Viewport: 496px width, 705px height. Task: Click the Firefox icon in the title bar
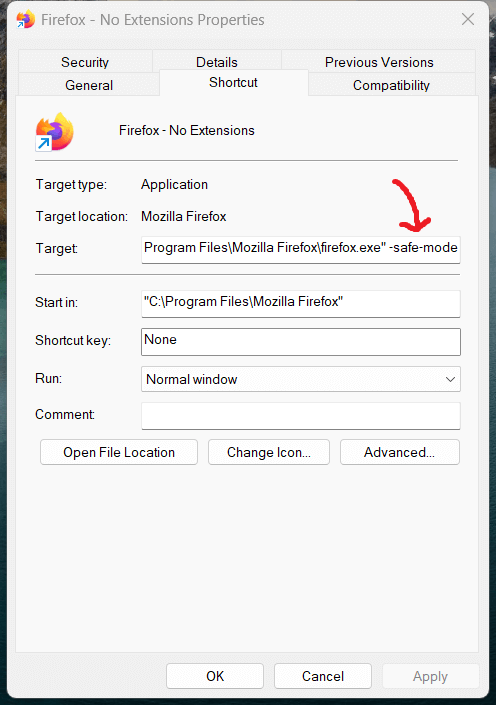click(25, 20)
